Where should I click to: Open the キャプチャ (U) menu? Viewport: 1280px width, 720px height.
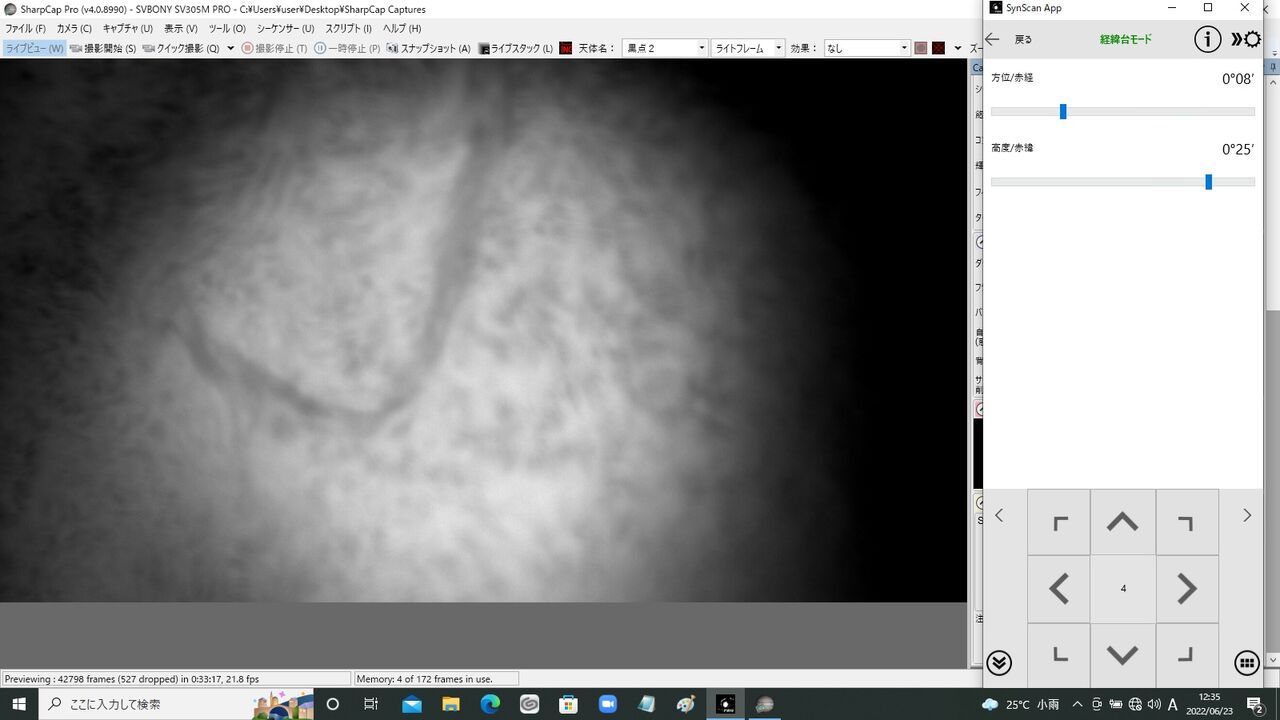click(x=128, y=29)
